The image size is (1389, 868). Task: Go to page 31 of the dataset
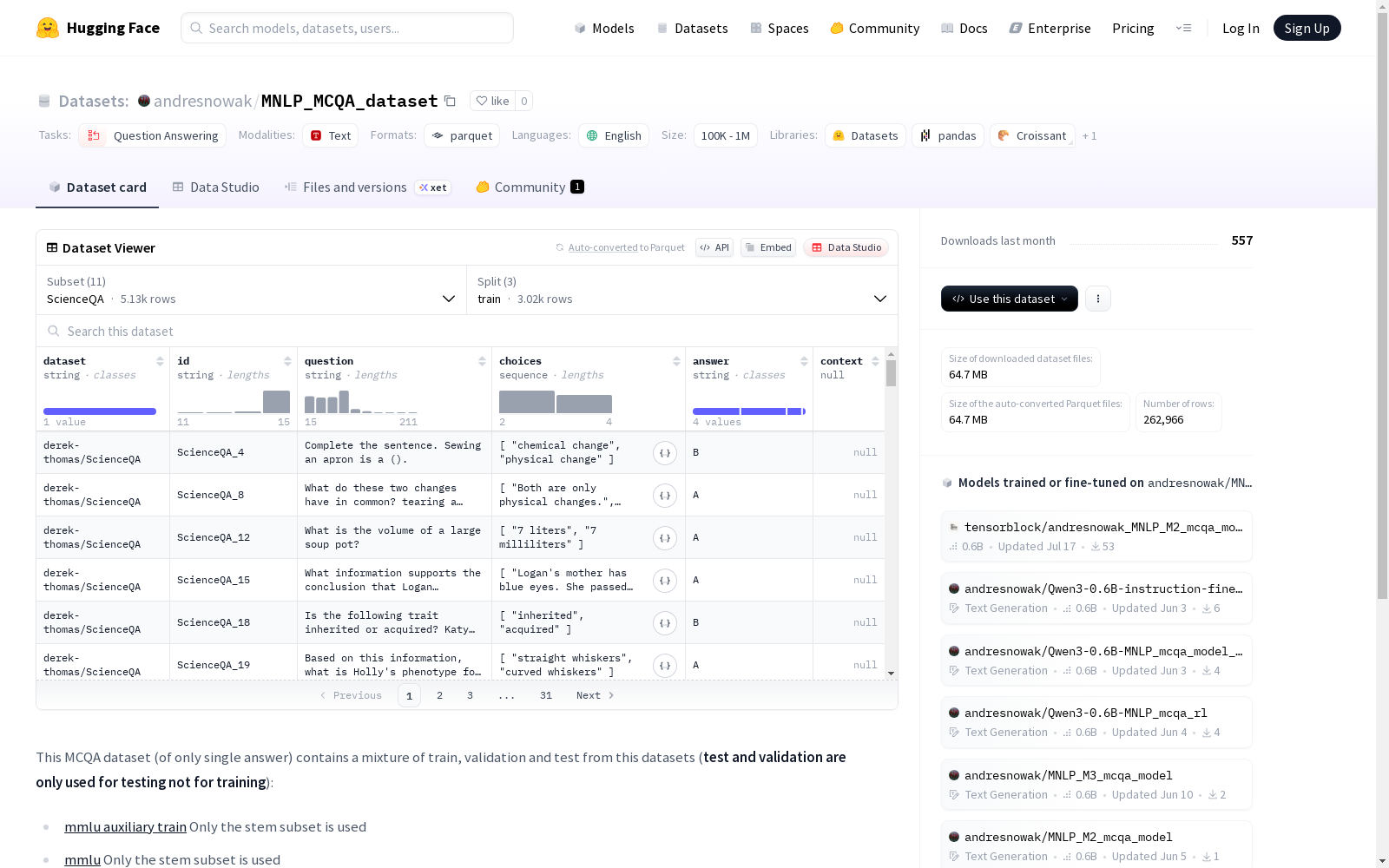(546, 695)
